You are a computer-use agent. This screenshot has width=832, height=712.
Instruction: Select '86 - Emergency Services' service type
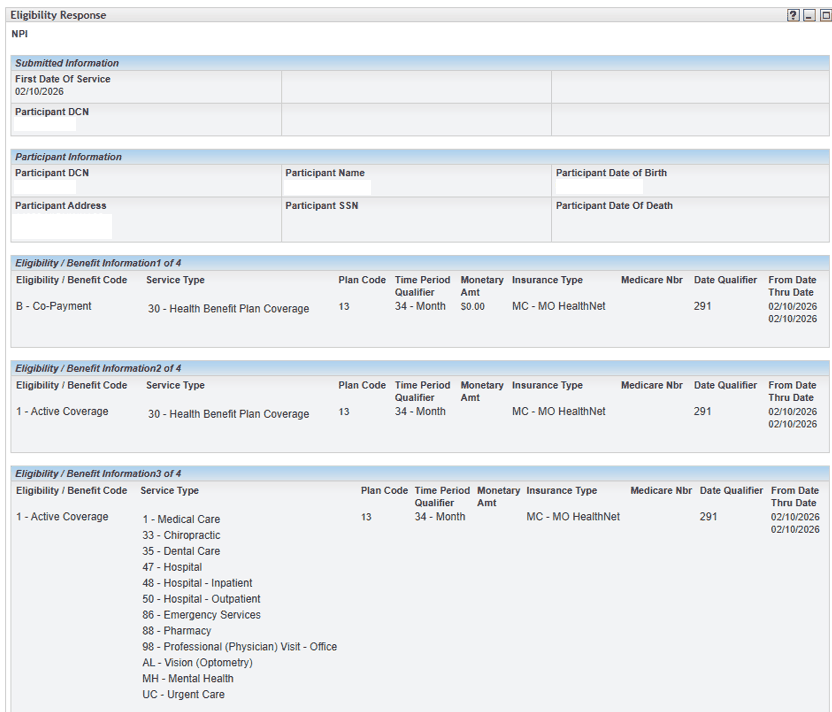click(x=201, y=614)
